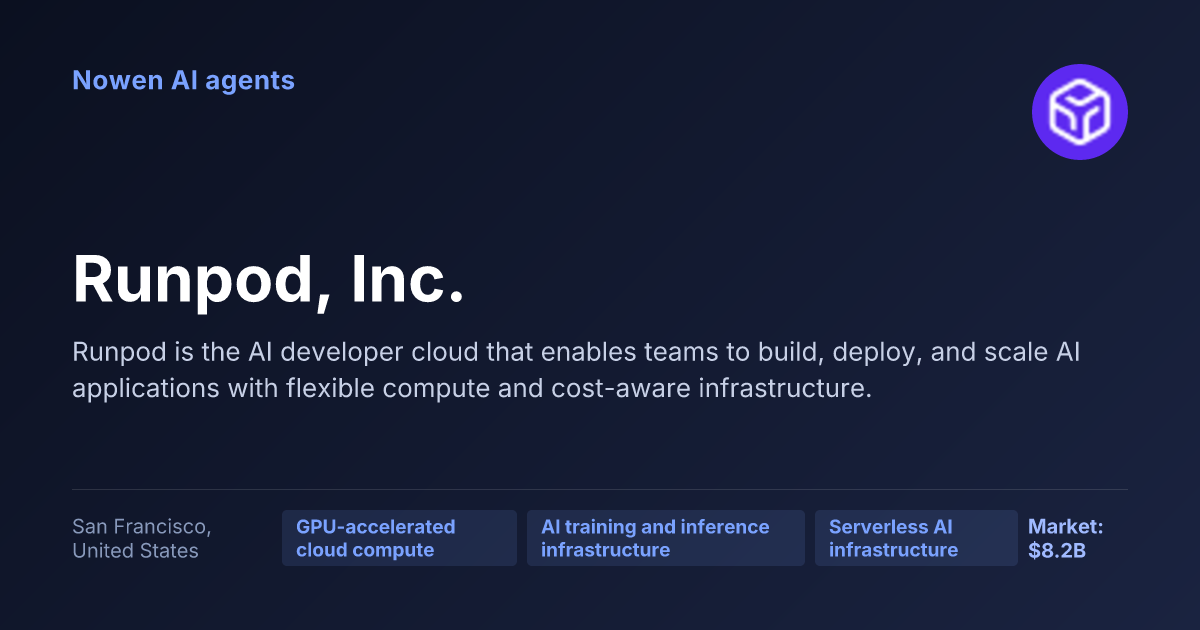1200x630 pixels.
Task: Click the Market: $8.2B value
Action: point(1066,538)
